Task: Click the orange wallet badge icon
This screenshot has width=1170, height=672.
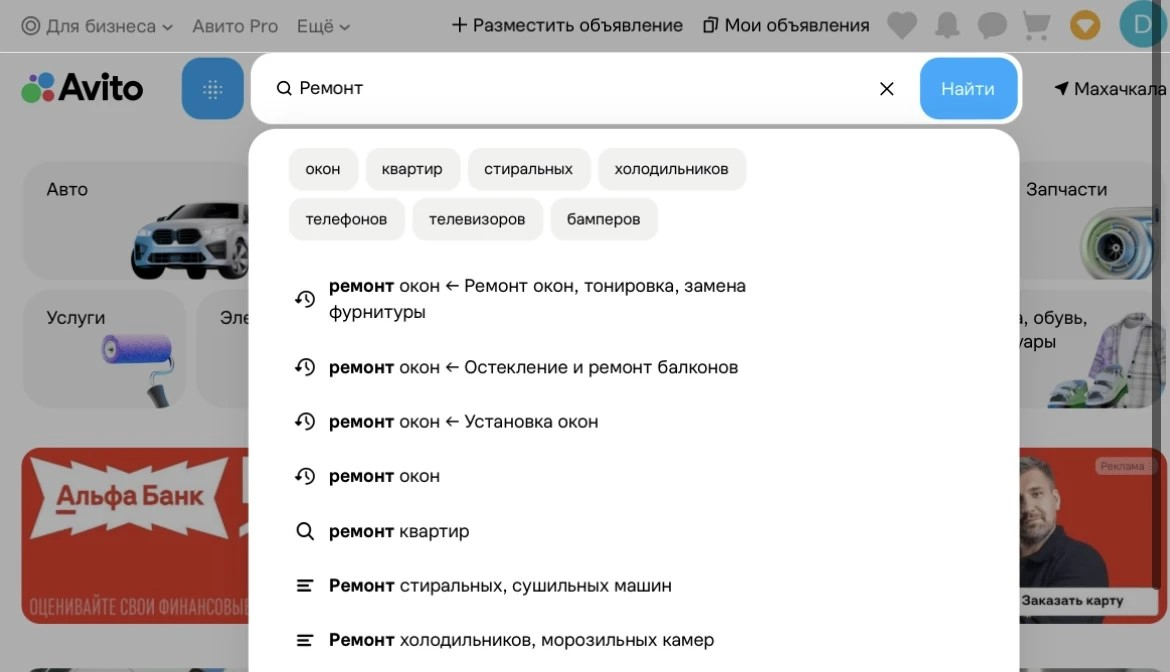Action: (x=1085, y=25)
